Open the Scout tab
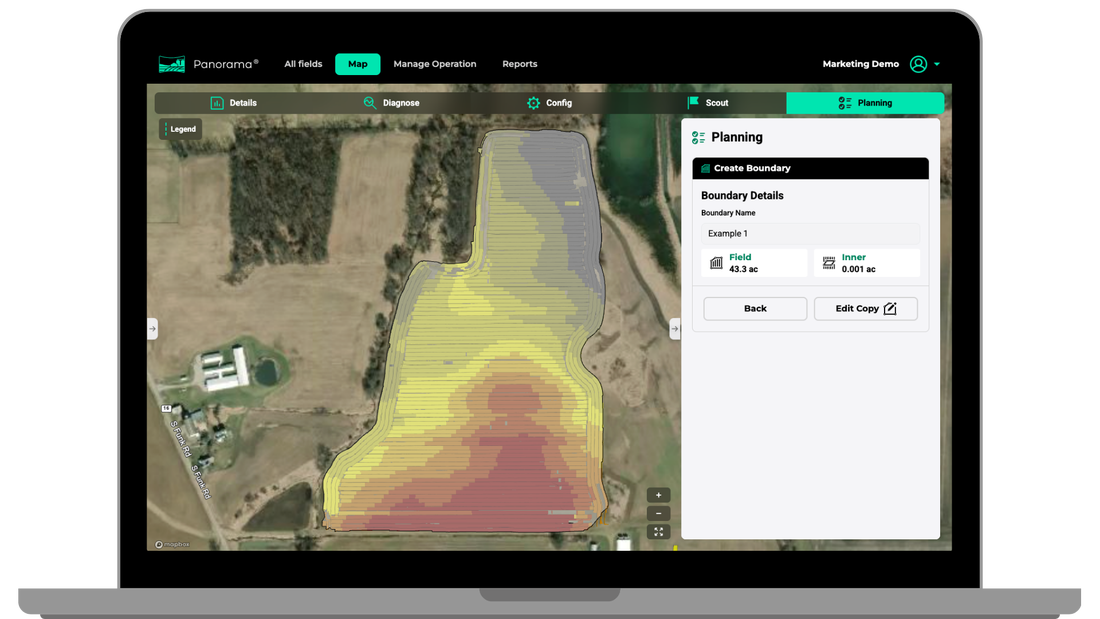Viewport: 1100px width, 619px height. [x=707, y=102]
